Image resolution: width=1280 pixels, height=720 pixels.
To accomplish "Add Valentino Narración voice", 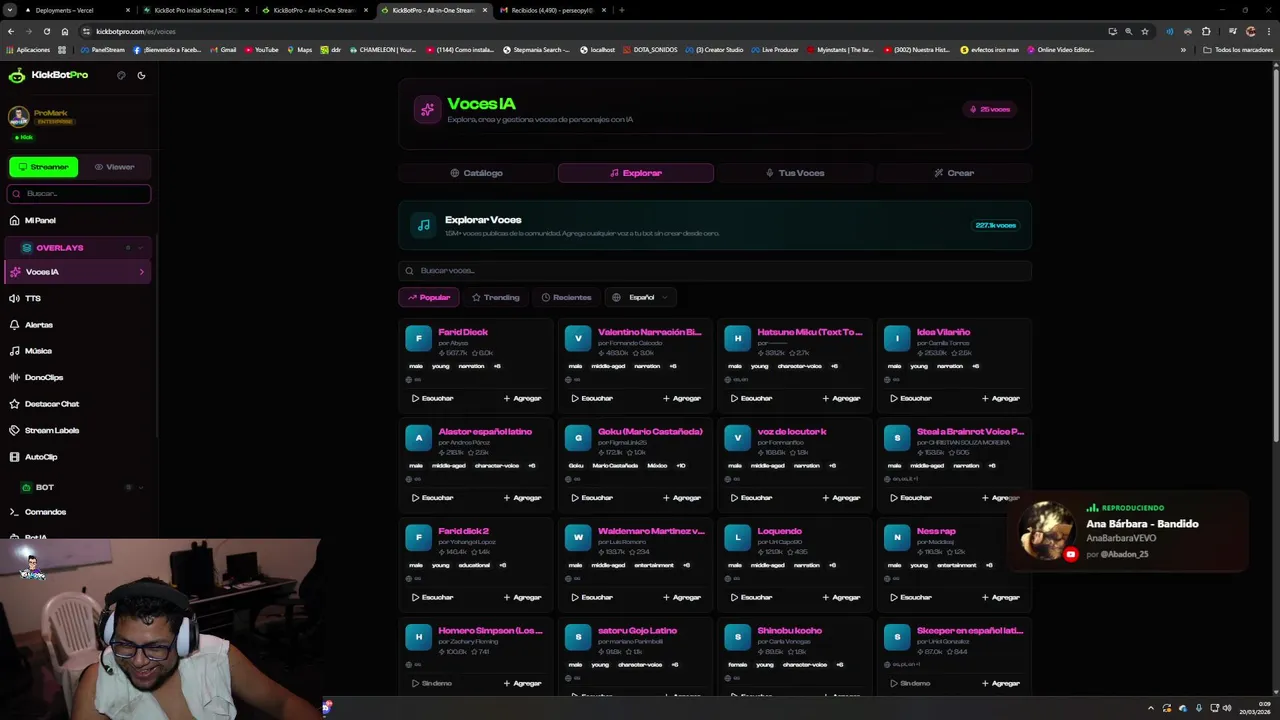I will [x=681, y=398].
